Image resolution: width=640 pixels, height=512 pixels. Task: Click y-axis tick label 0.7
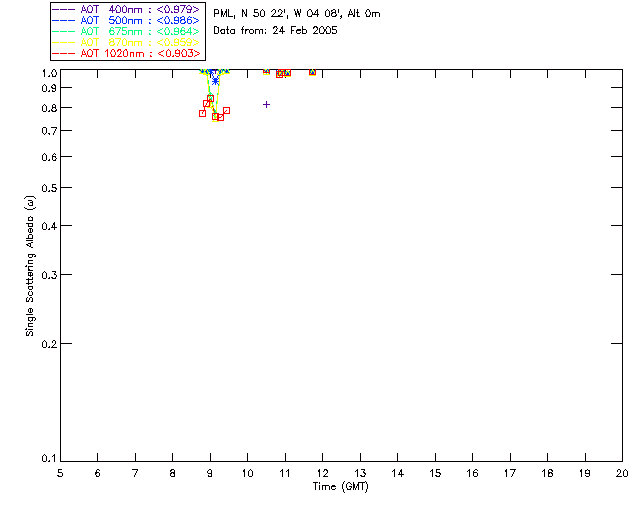(x=49, y=131)
